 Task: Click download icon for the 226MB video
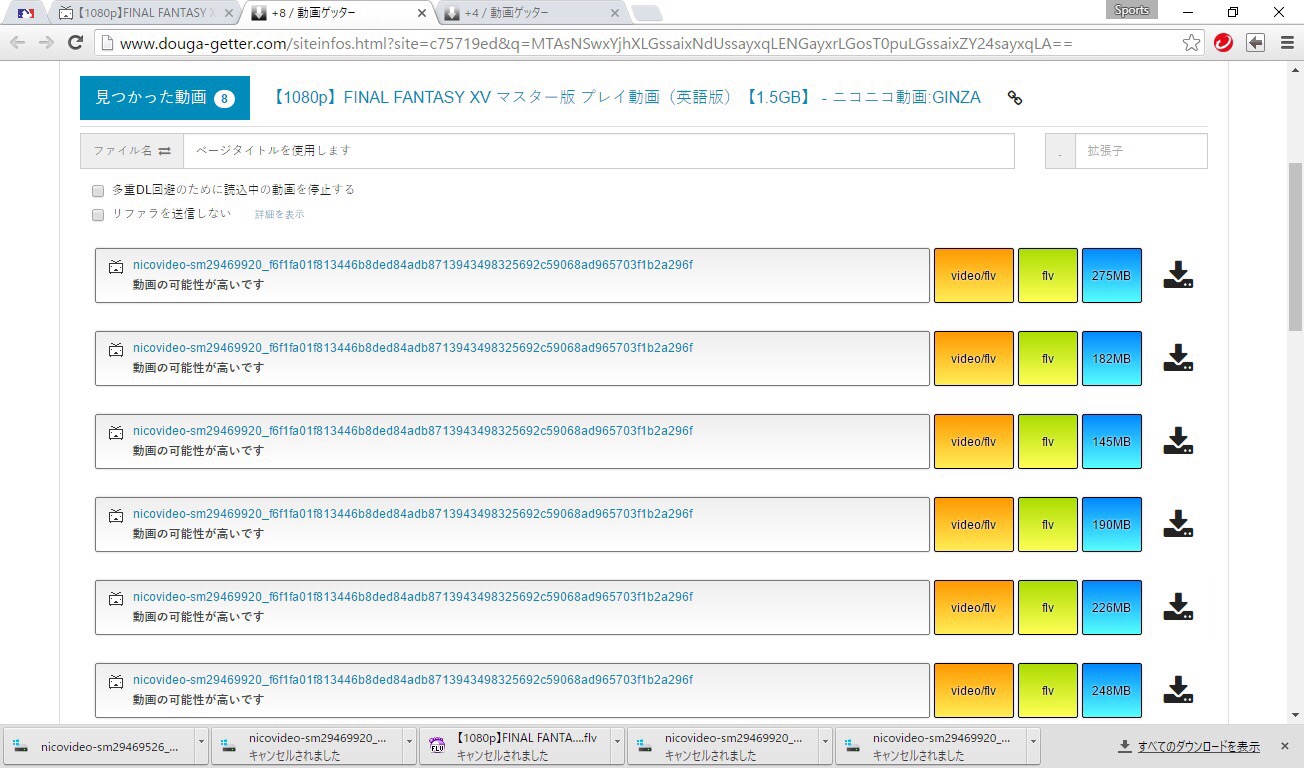[x=1179, y=607]
